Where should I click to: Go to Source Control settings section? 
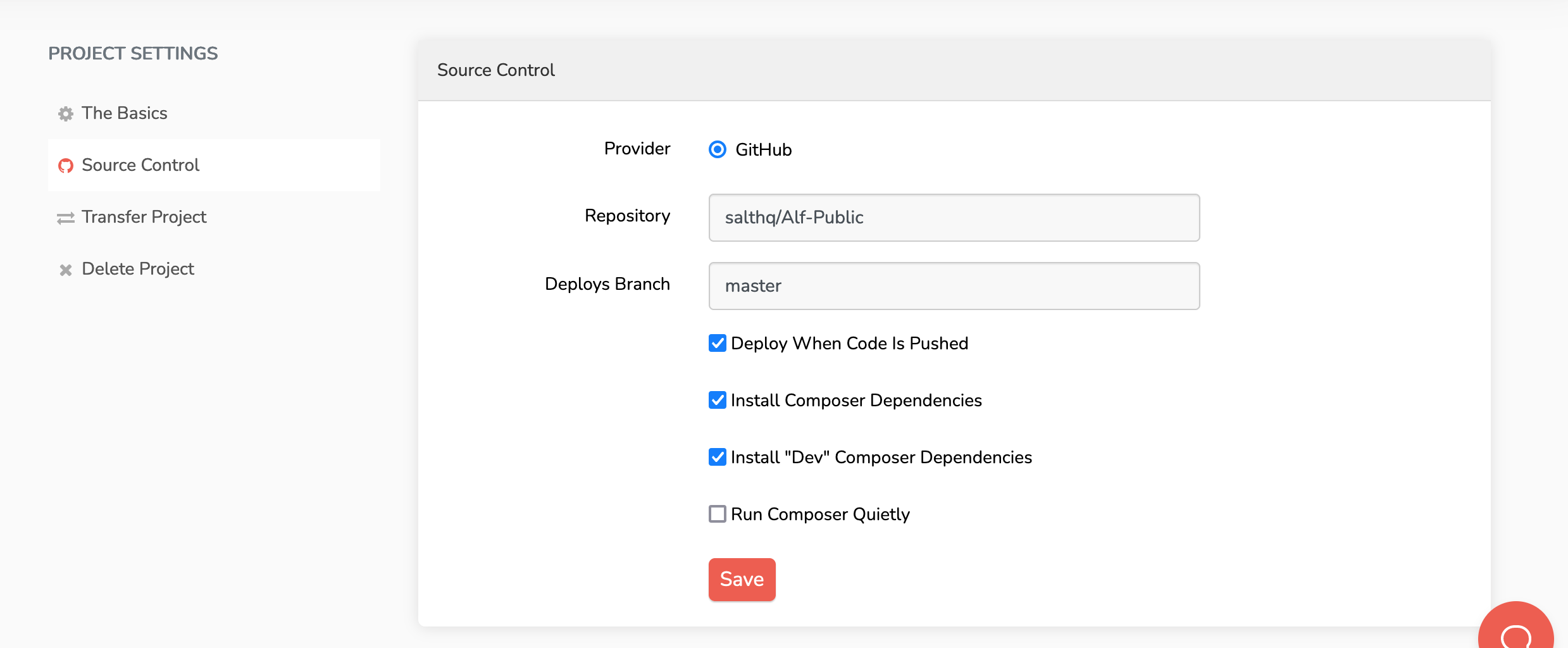pyautogui.click(x=140, y=165)
